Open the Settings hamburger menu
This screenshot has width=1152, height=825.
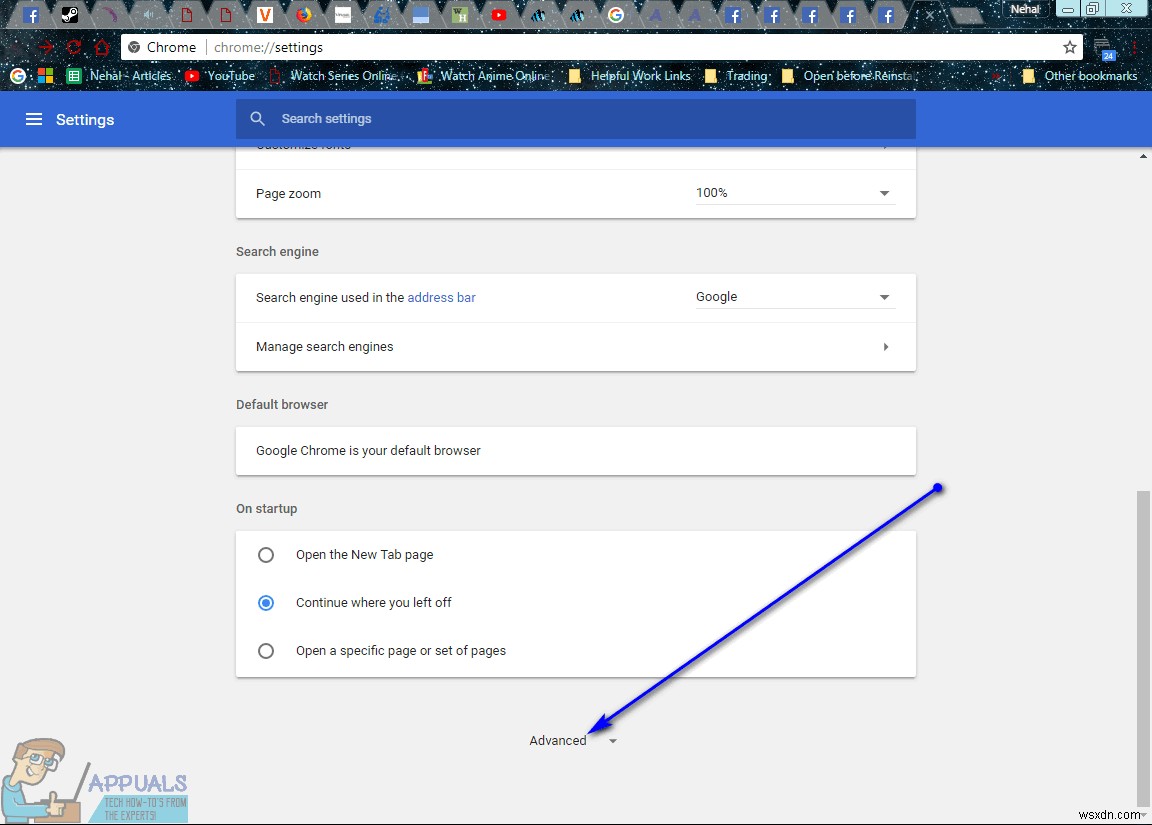34,119
